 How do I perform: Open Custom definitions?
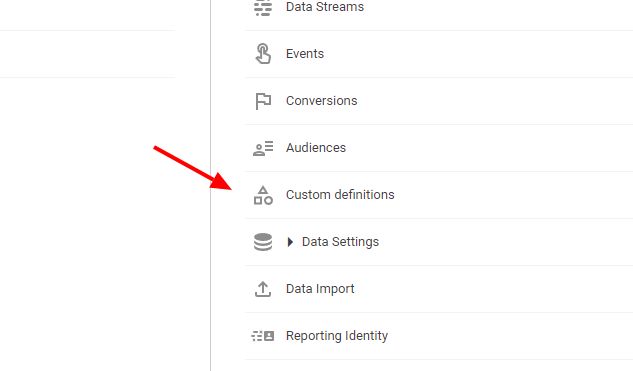point(340,195)
